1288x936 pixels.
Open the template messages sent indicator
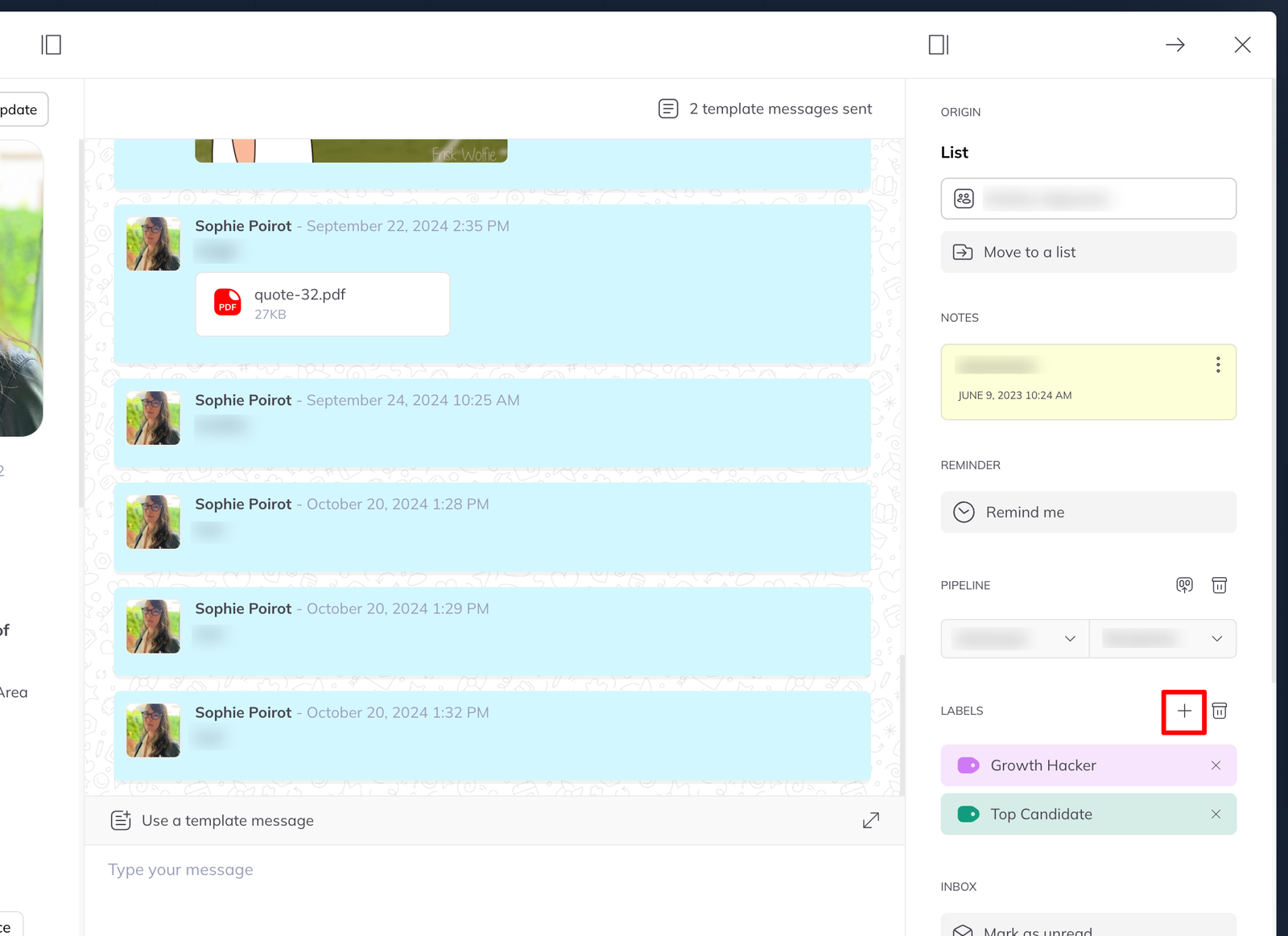coord(766,109)
